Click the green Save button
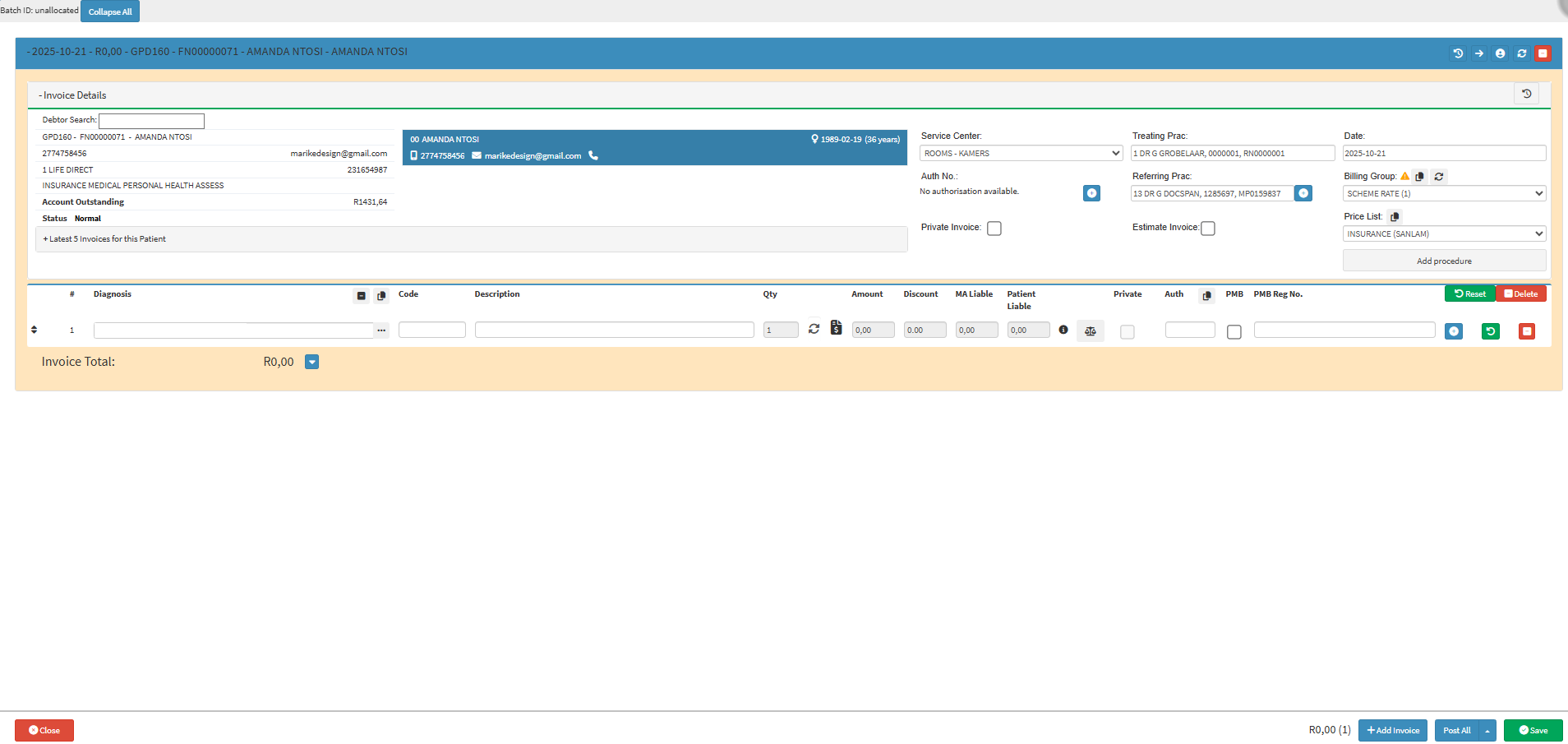 1533,730
